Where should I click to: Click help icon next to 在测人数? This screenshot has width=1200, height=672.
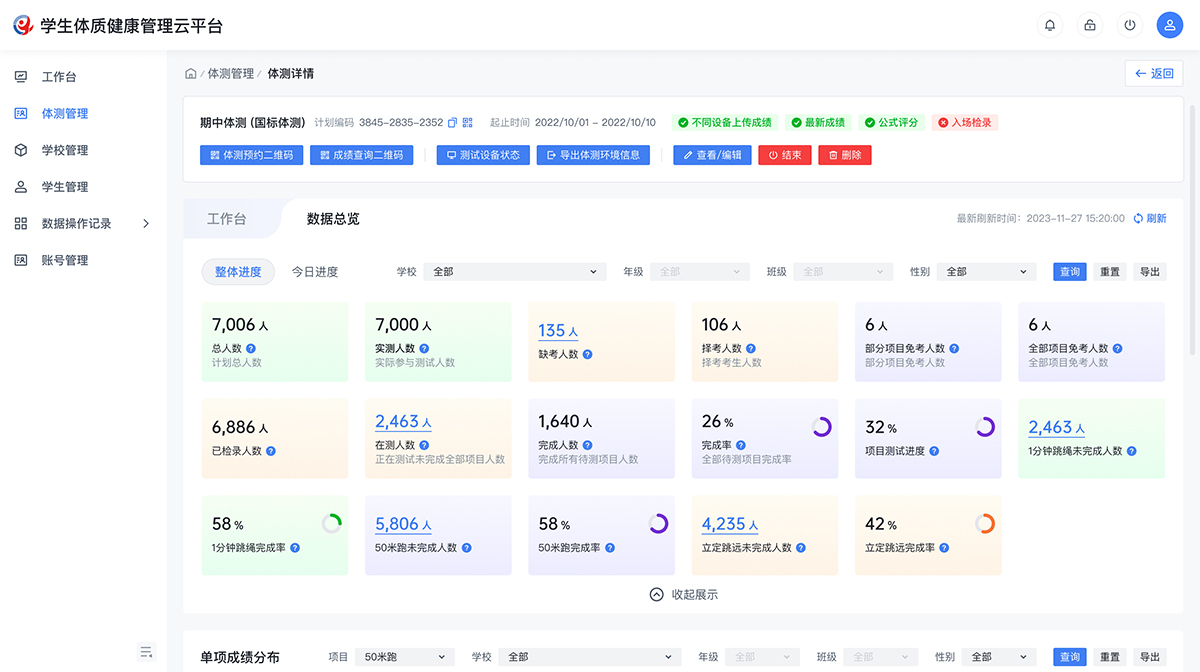[424, 446]
